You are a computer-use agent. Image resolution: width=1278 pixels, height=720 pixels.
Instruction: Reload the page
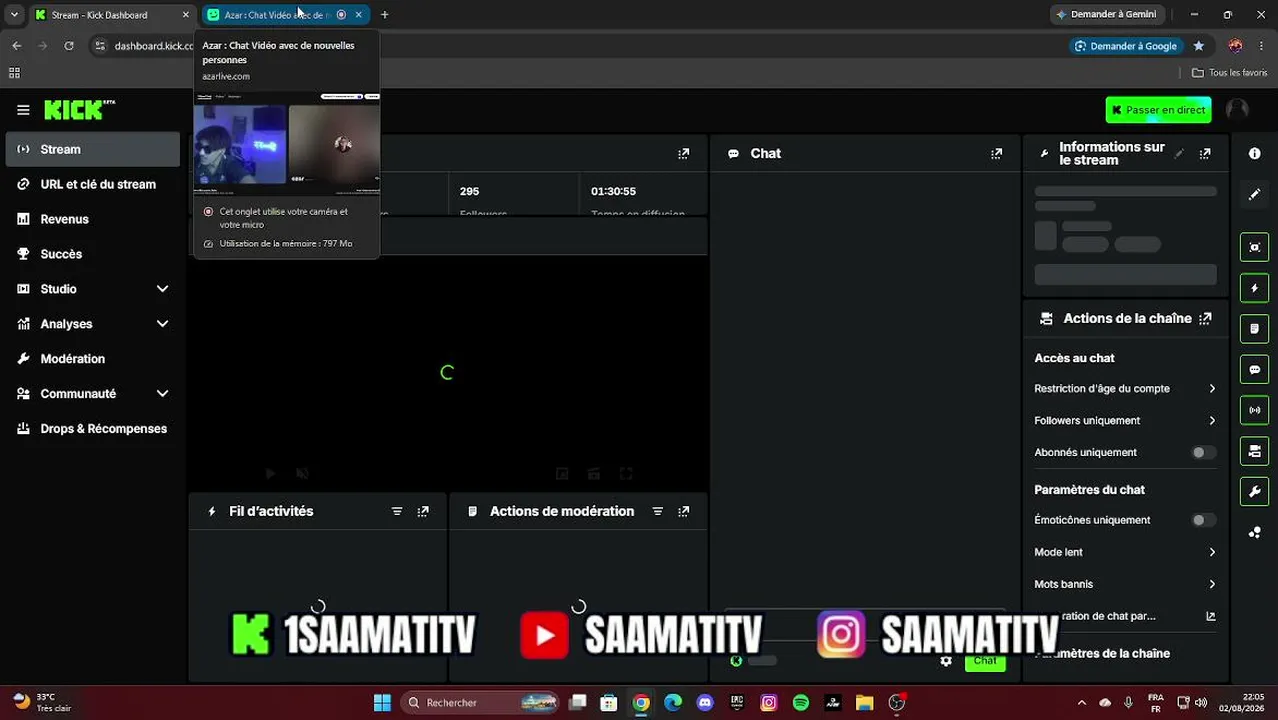[68, 46]
